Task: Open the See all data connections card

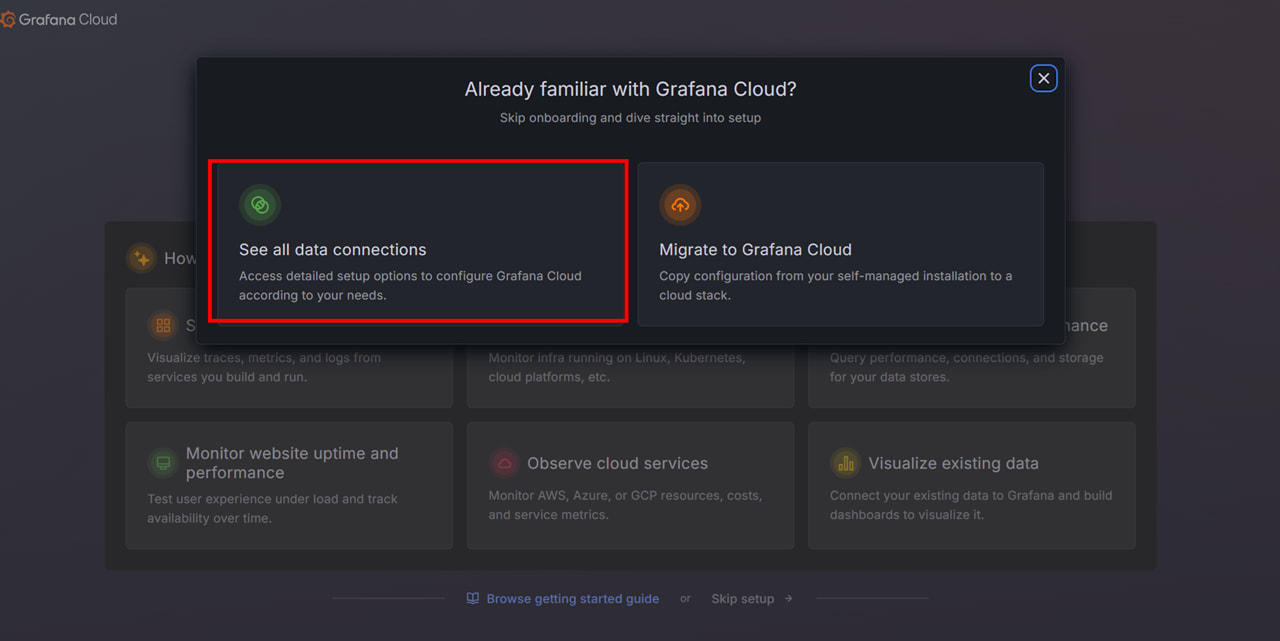Action: pyautogui.click(x=420, y=244)
